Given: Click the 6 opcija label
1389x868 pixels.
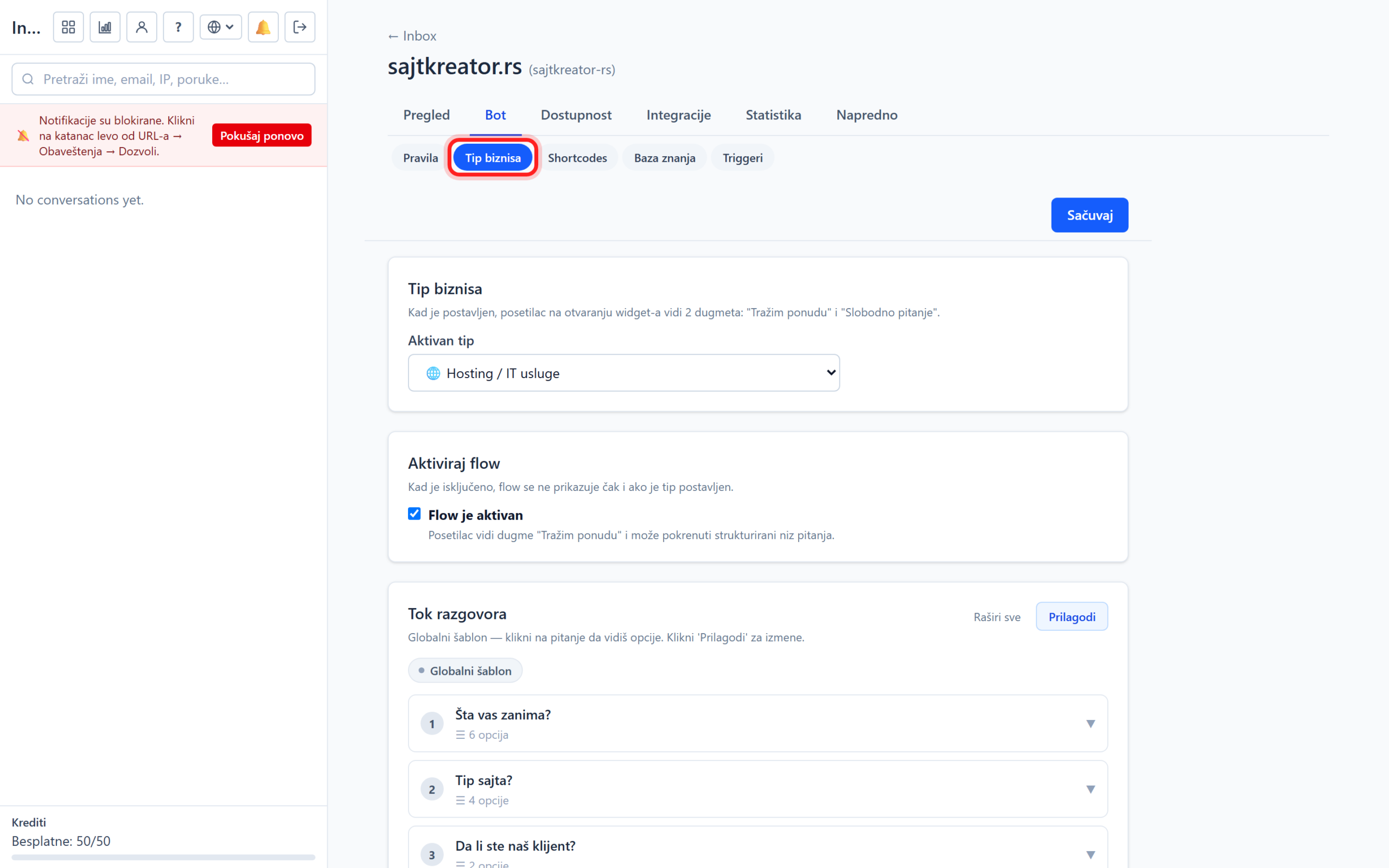Looking at the screenshot, I should click(x=482, y=735).
